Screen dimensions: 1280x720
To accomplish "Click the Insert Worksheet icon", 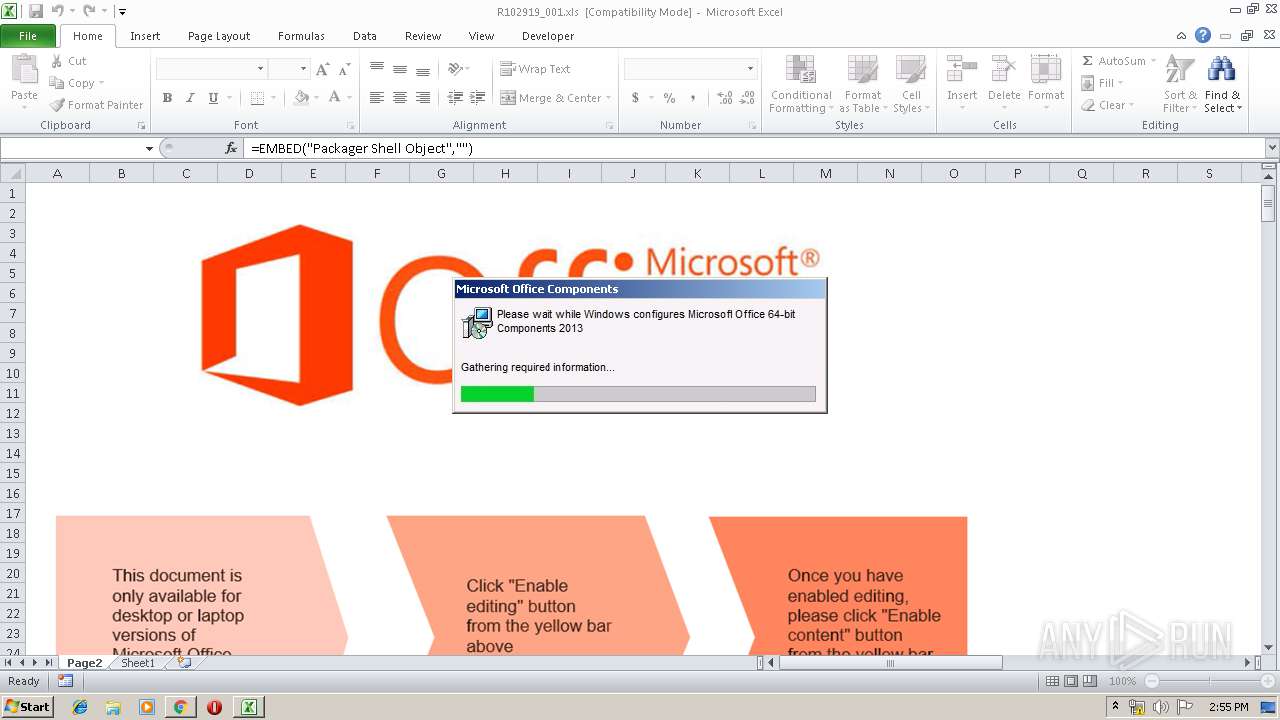I will 184,662.
